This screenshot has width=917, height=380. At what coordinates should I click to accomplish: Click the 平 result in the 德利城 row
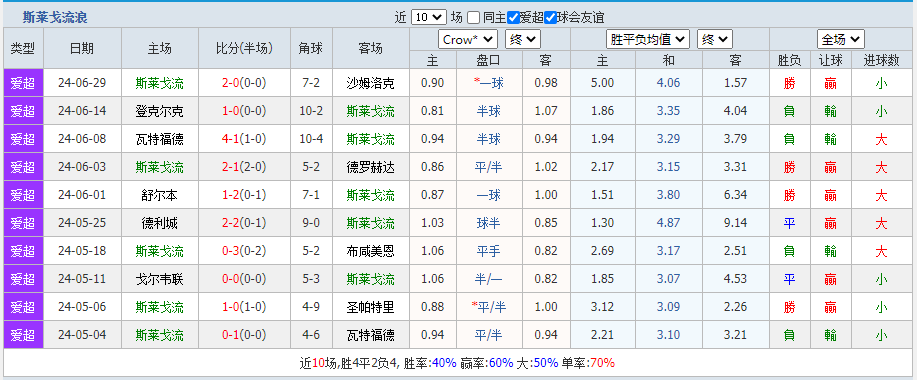[x=790, y=223]
